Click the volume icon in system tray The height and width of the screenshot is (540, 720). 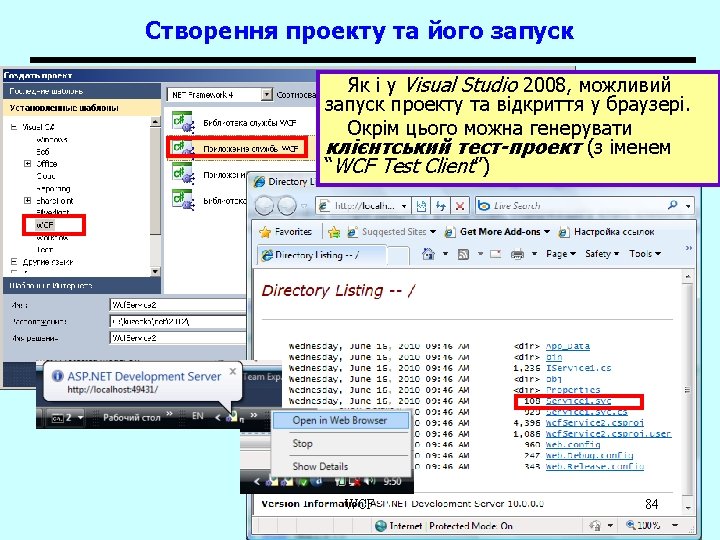pos(370,481)
